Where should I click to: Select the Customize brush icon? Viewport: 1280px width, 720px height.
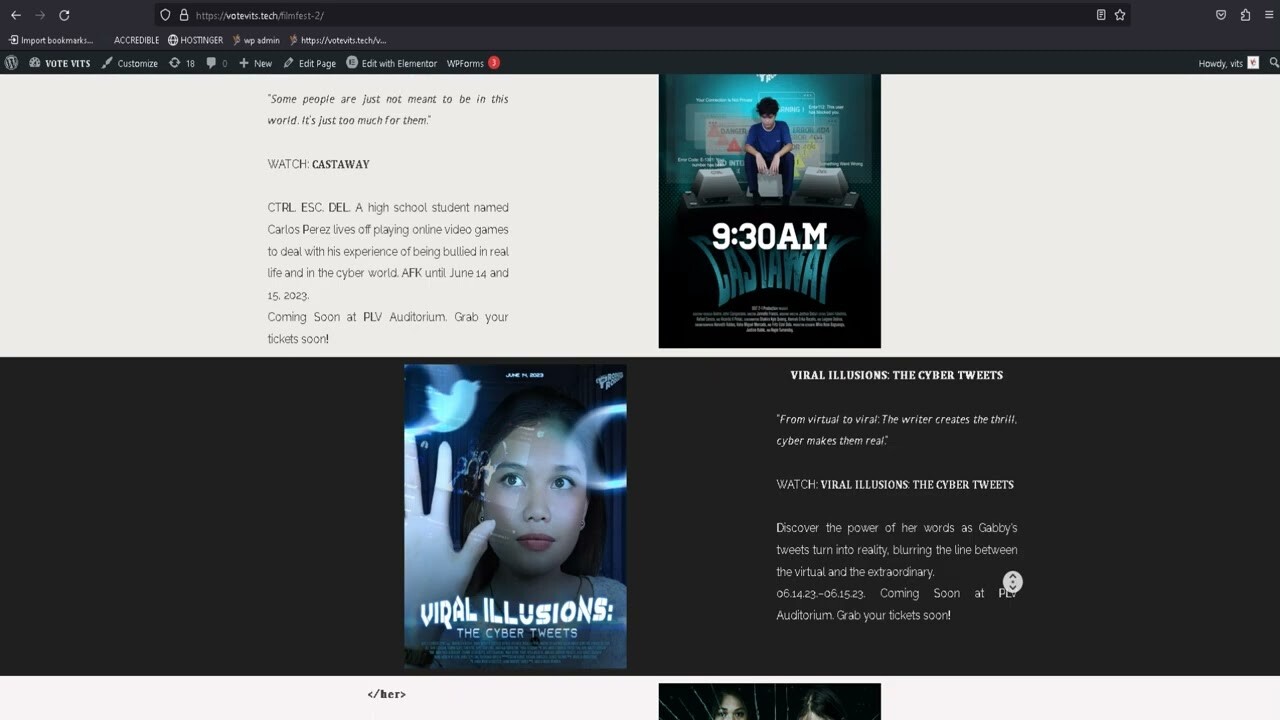click(109, 63)
